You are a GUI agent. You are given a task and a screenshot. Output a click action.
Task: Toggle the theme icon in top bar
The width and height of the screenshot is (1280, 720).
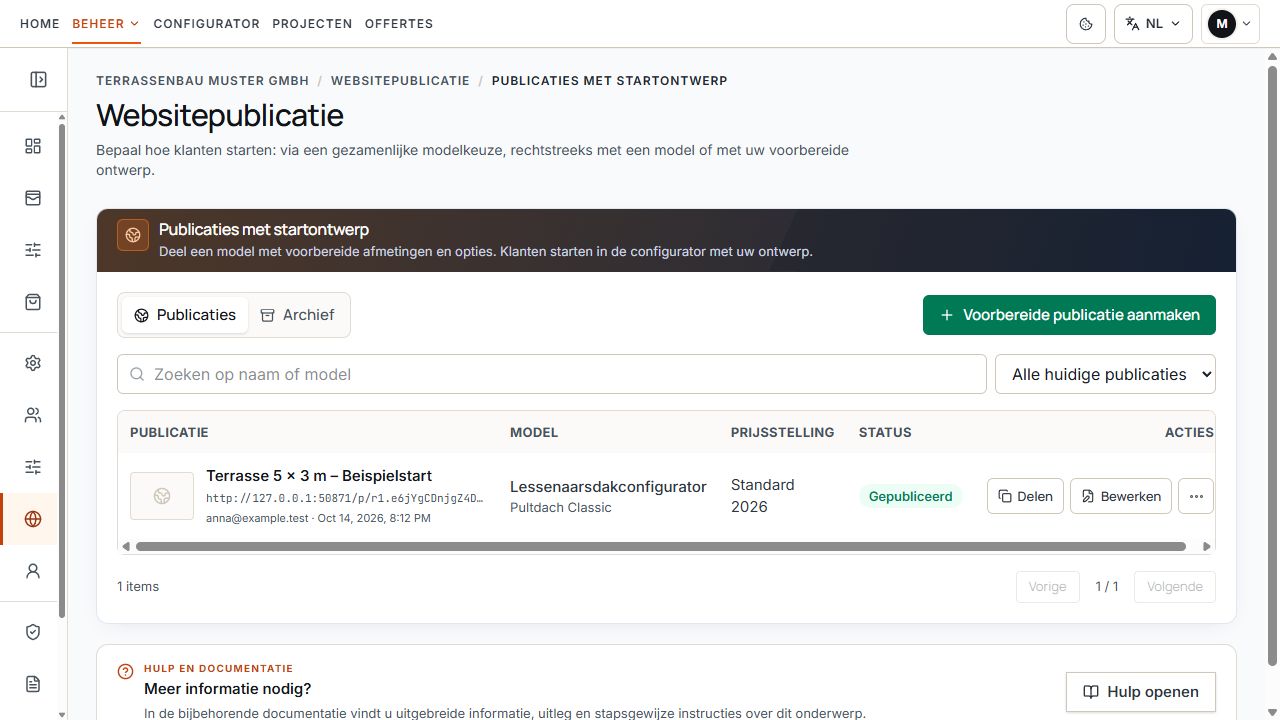(x=1086, y=24)
